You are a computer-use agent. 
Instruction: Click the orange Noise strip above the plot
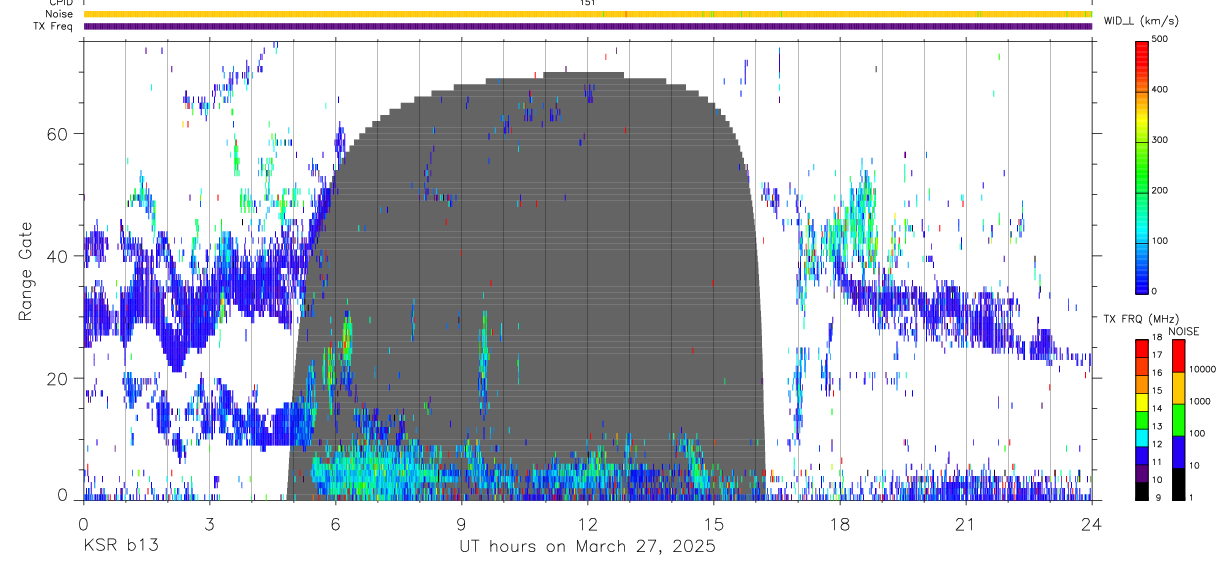click(x=588, y=14)
